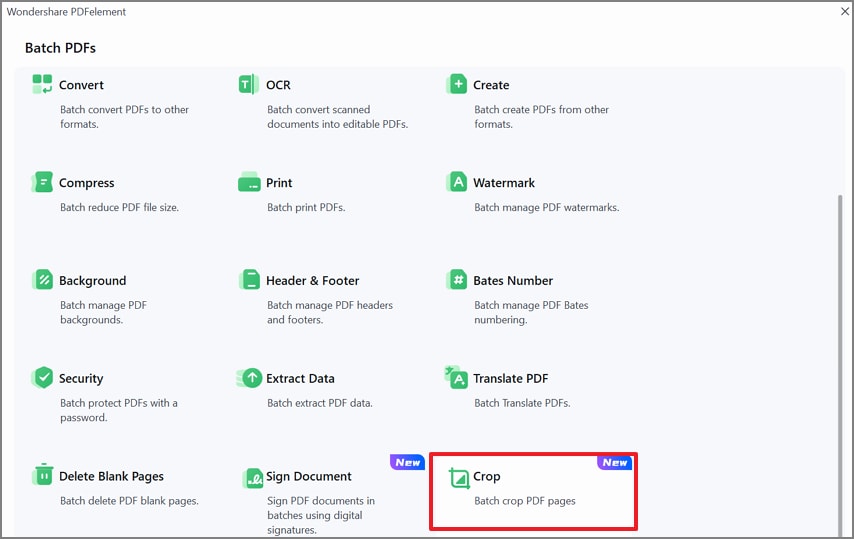This screenshot has width=854, height=539.
Task: Open the Compress tool icon
Action: (42, 182)
